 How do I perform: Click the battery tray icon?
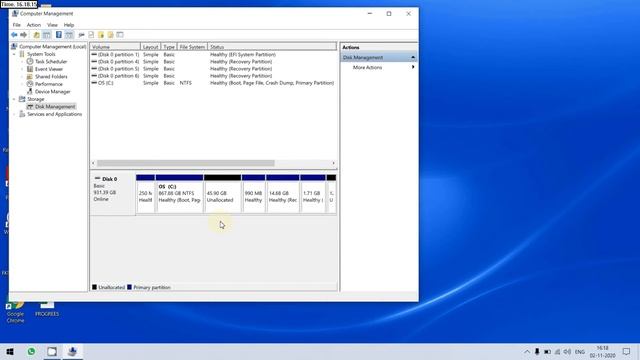point(547,351)
